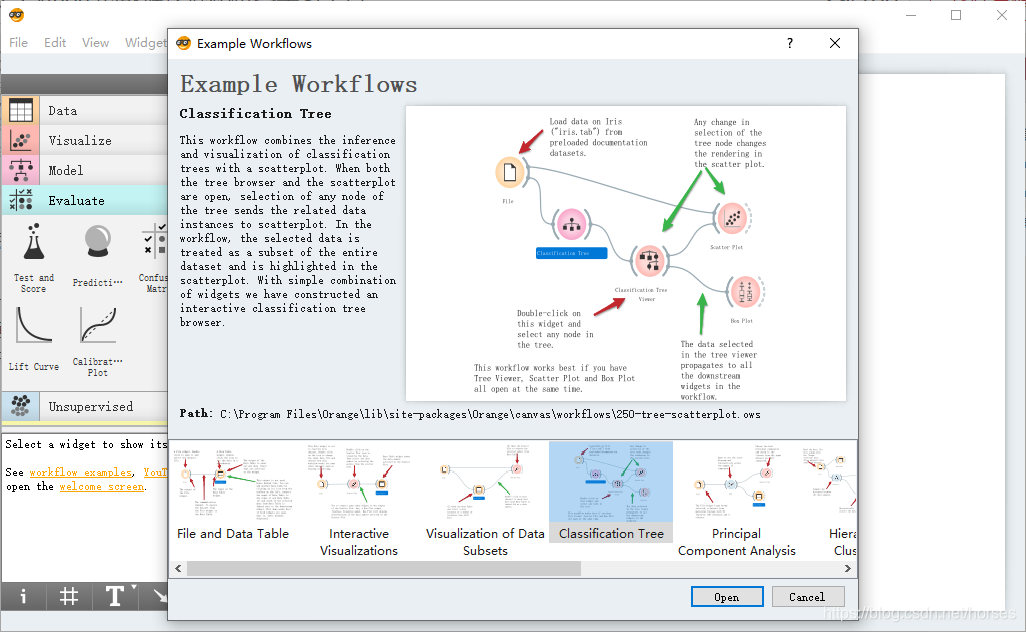Click the Visualize category scatter icon
Image resolution: width=1026 pixels, height=632 pixels.
(x=21, y=141)
